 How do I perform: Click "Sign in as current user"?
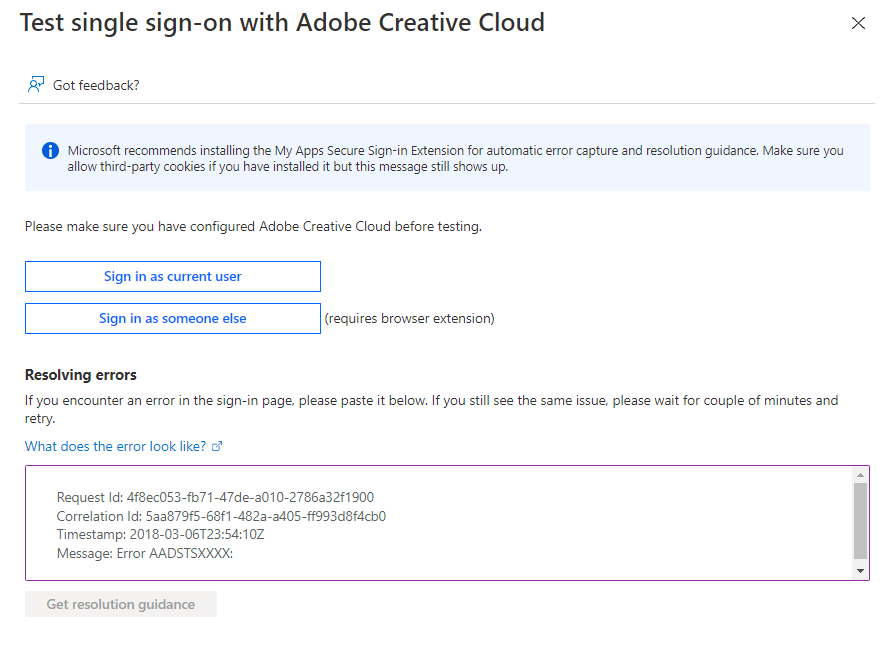point(172,276)
